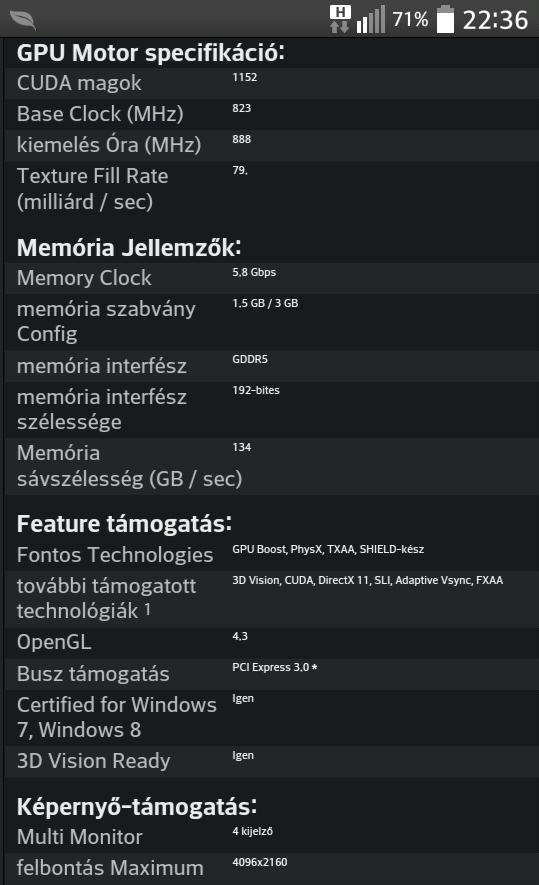
Task: Select the Memory Clock 5.8 Gbps row
Action: coord(272,278)
